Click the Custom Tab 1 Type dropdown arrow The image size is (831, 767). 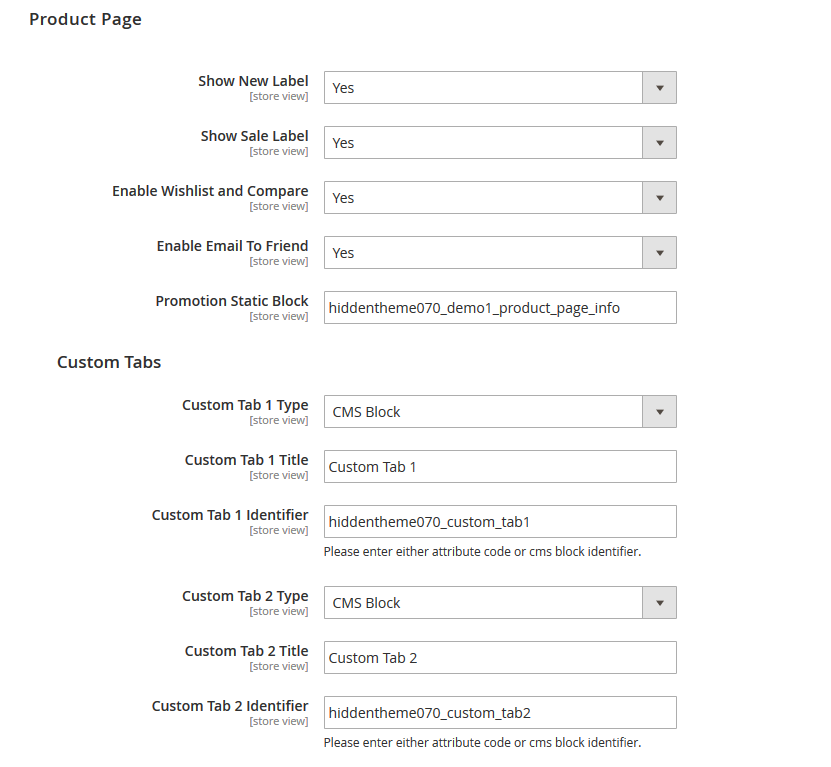(x=660, y=411)
